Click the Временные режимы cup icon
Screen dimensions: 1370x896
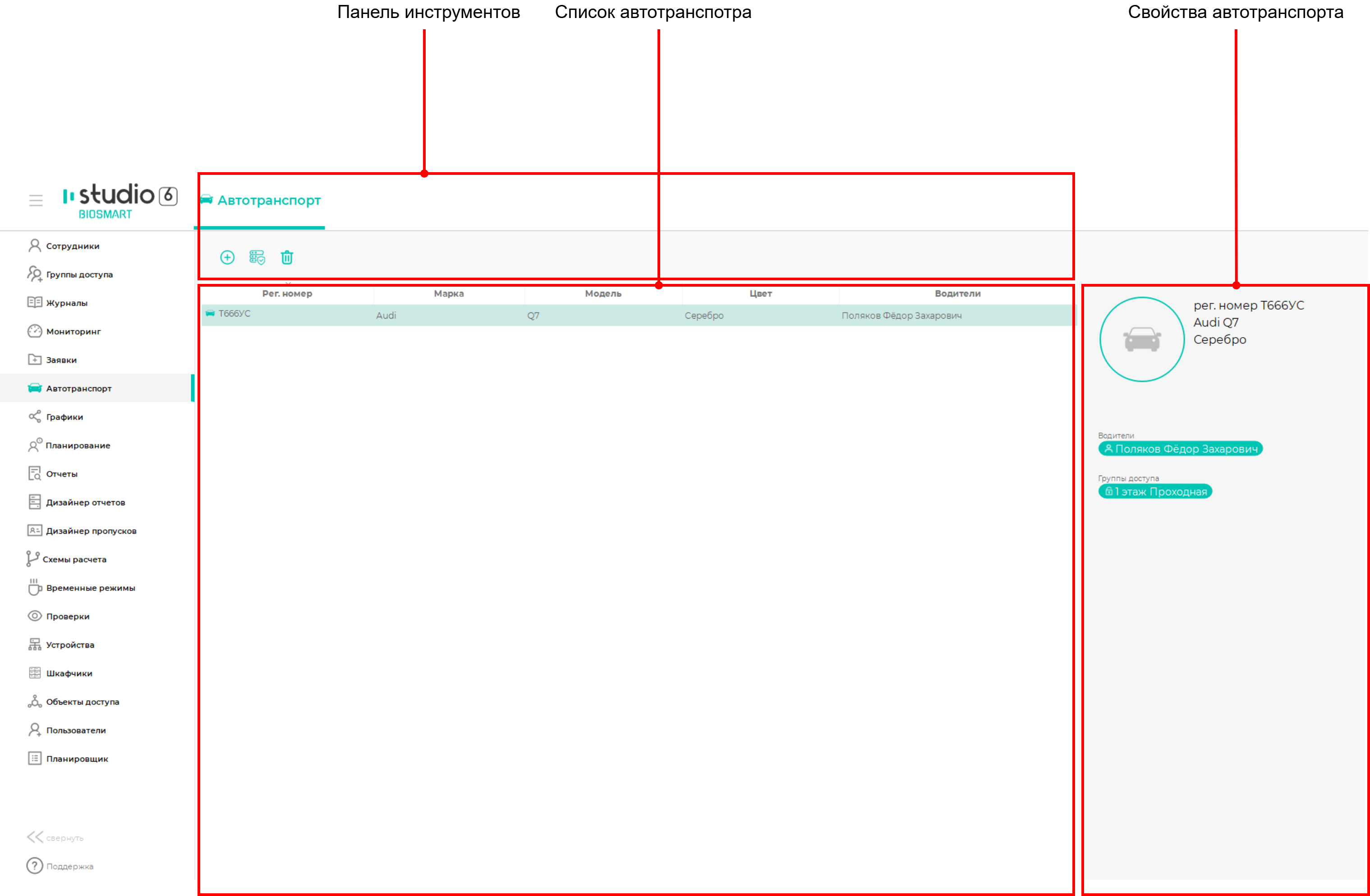[35, 587]
